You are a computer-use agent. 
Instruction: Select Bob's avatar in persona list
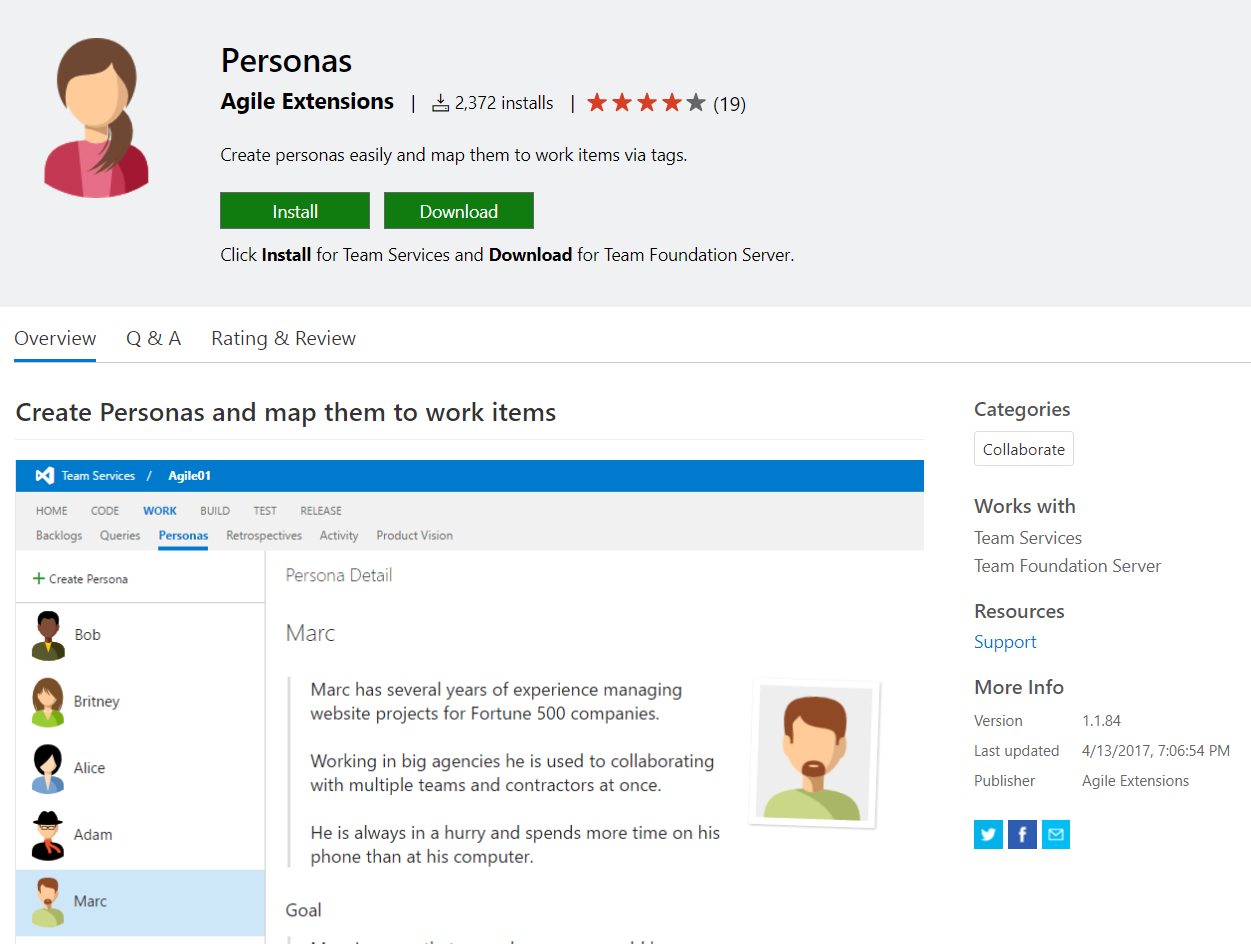click(48, 636)
